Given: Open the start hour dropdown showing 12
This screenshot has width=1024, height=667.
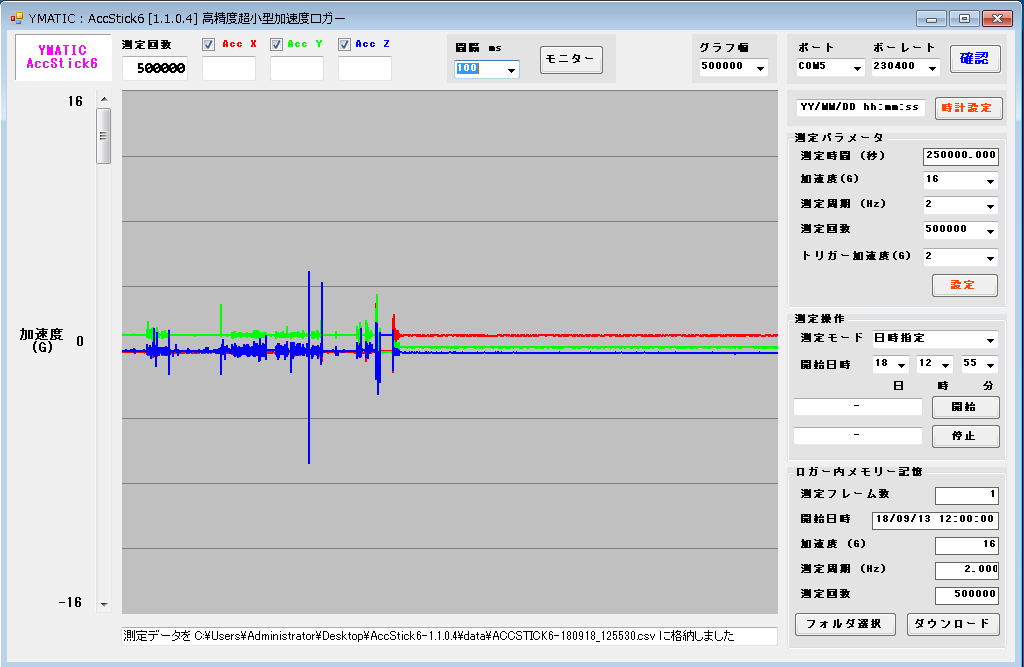Looking at the screenshot, I should coord(945,365).
